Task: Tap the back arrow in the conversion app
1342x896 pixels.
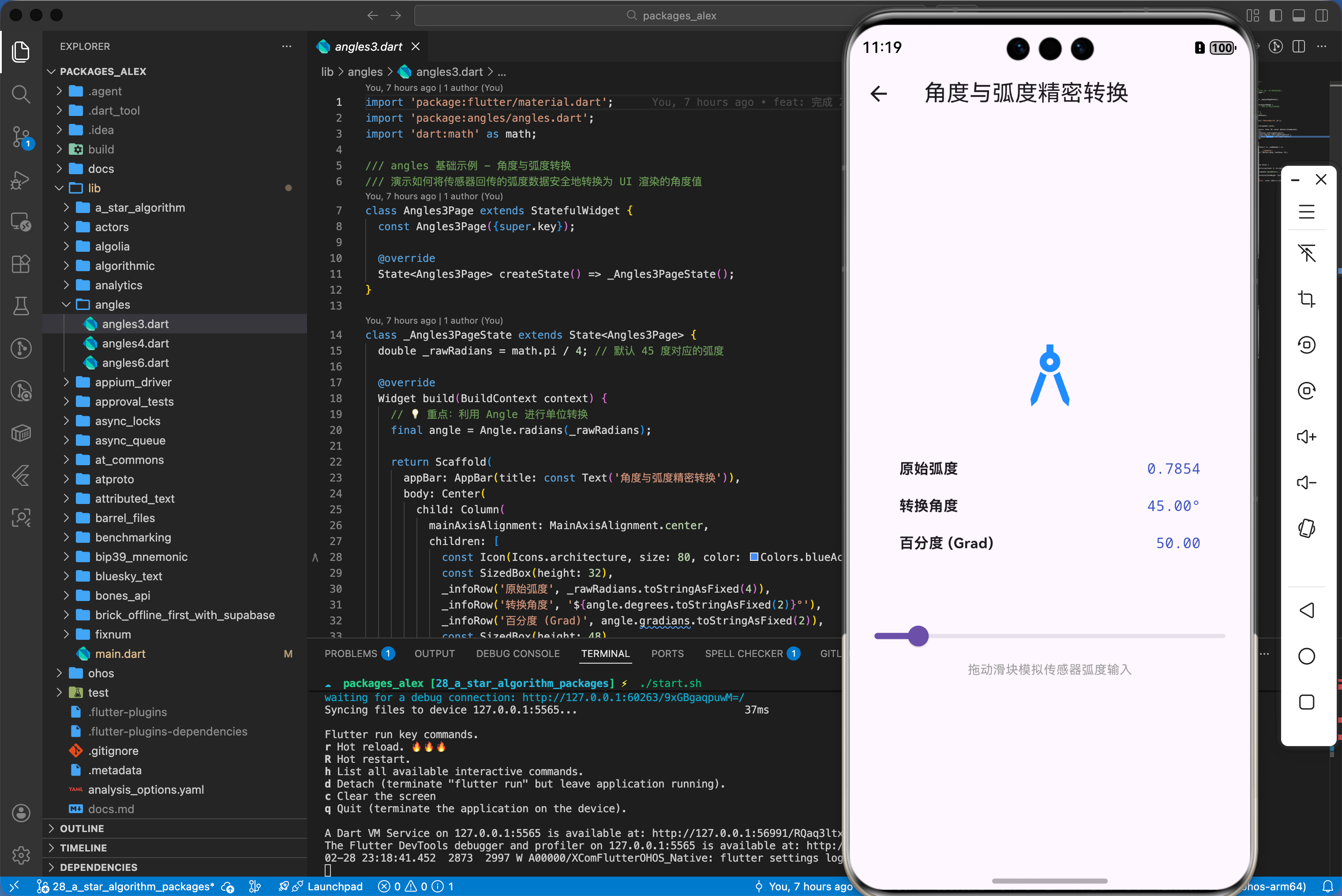Action: [878, 93]
